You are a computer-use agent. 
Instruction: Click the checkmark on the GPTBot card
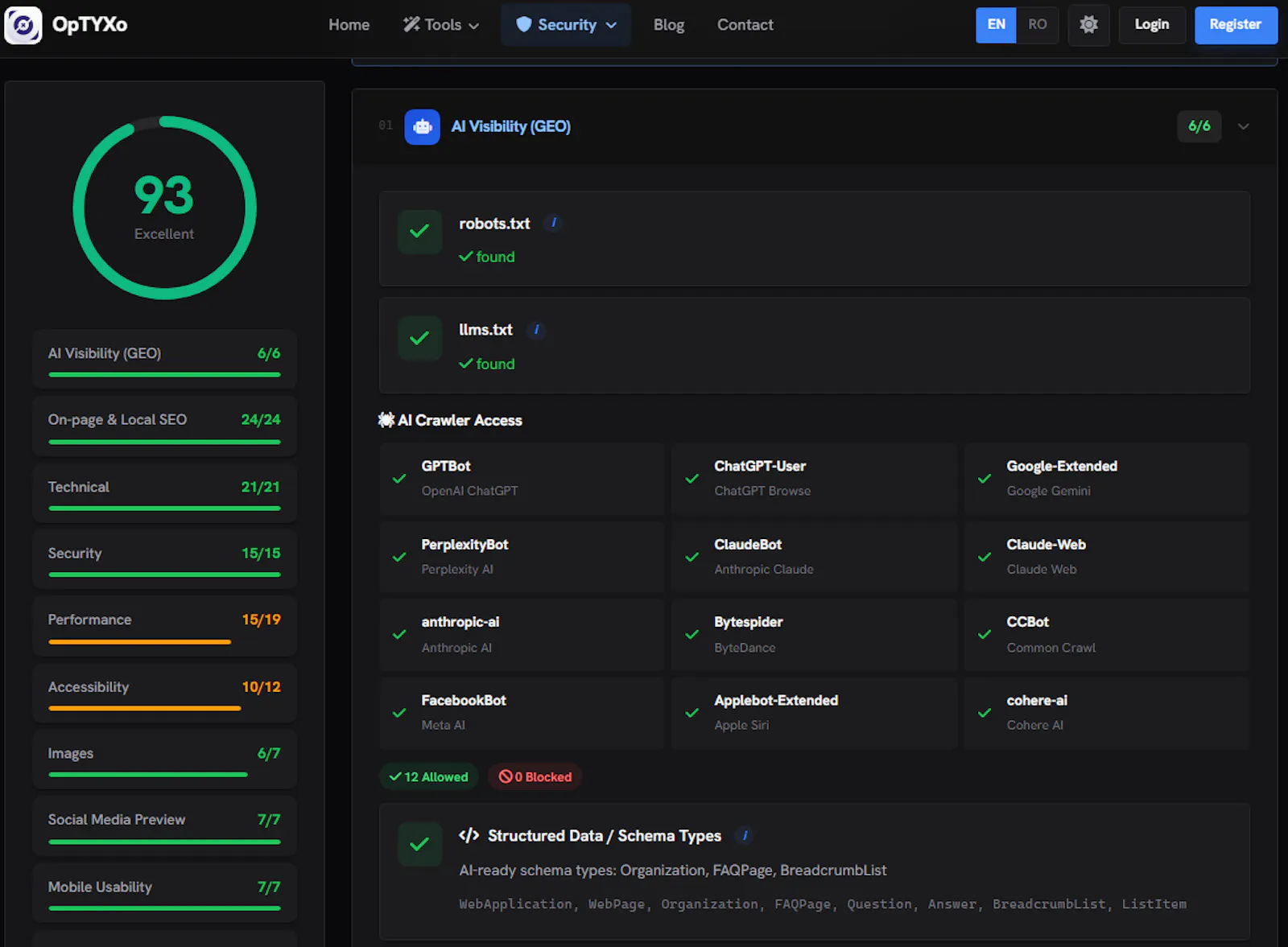(x=399, y=479)
